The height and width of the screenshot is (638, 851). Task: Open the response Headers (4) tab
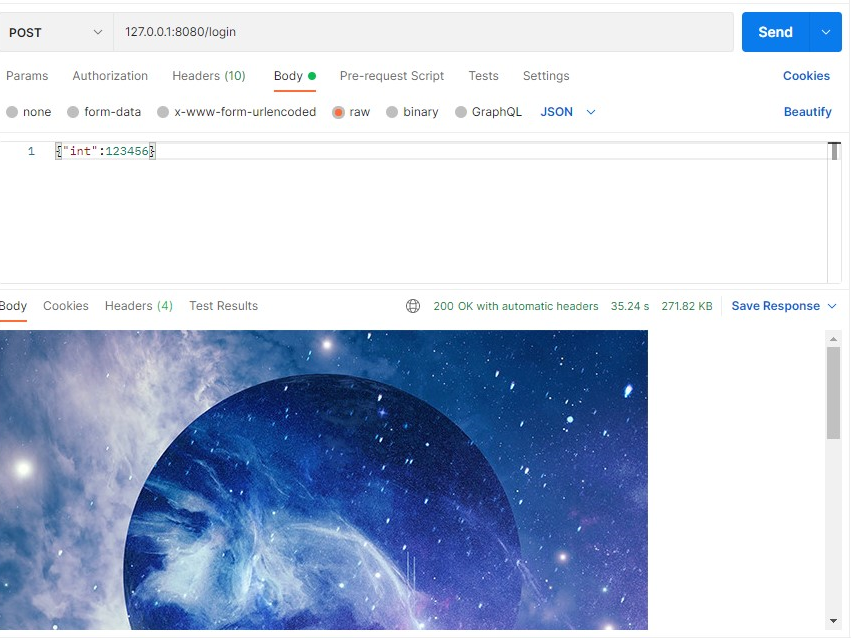point(139,306)
